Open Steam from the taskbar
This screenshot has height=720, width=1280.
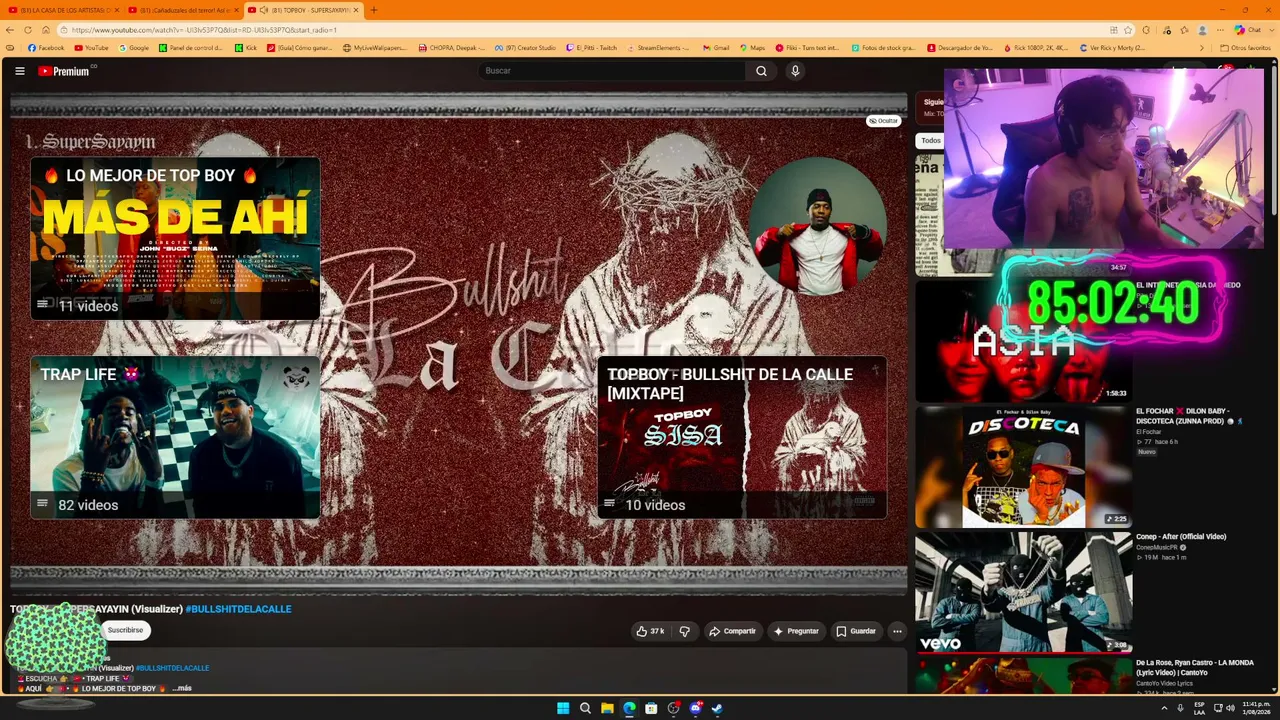[x=717, y=708]
